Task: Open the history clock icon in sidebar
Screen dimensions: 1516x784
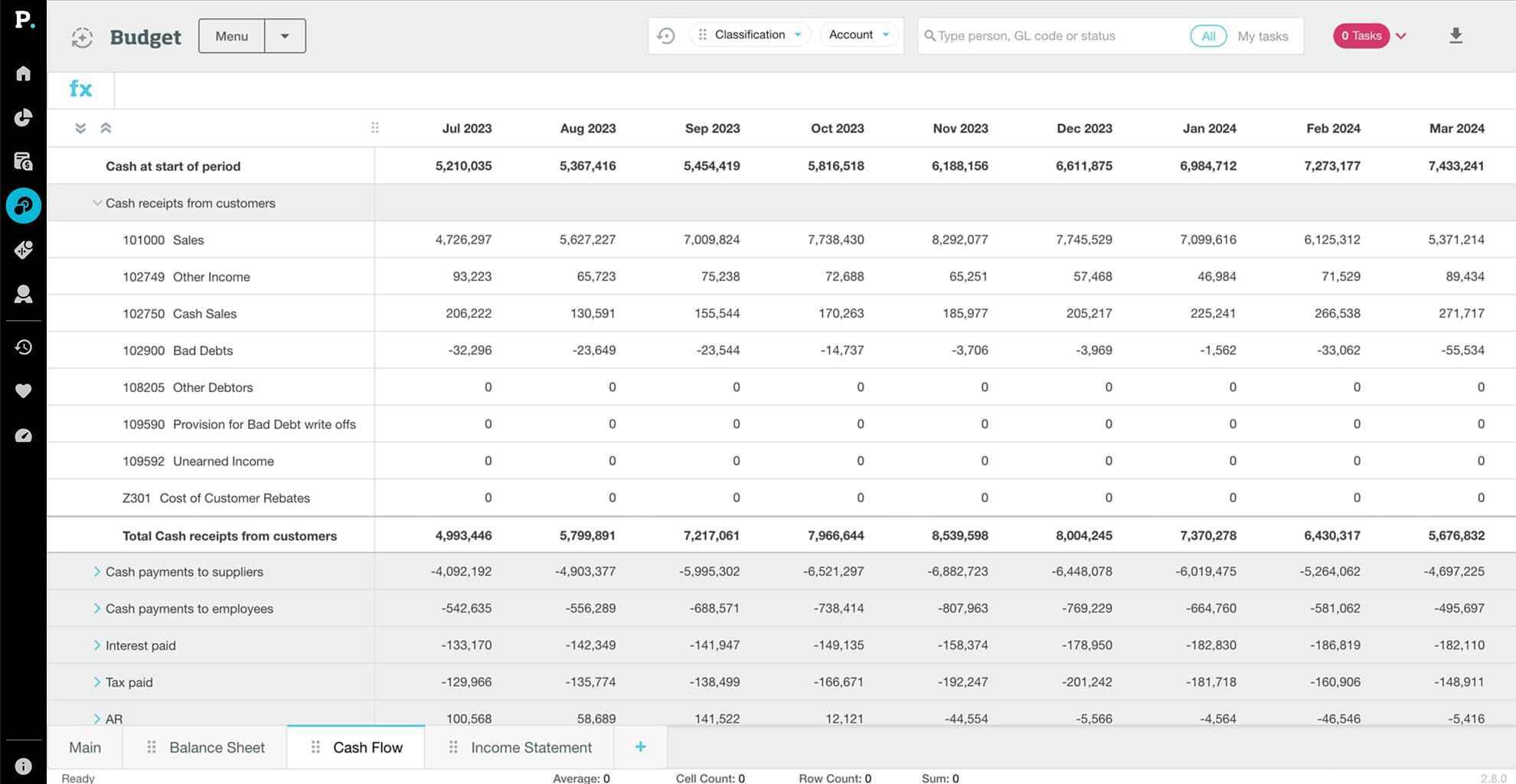Action: [x=23, y=347]
